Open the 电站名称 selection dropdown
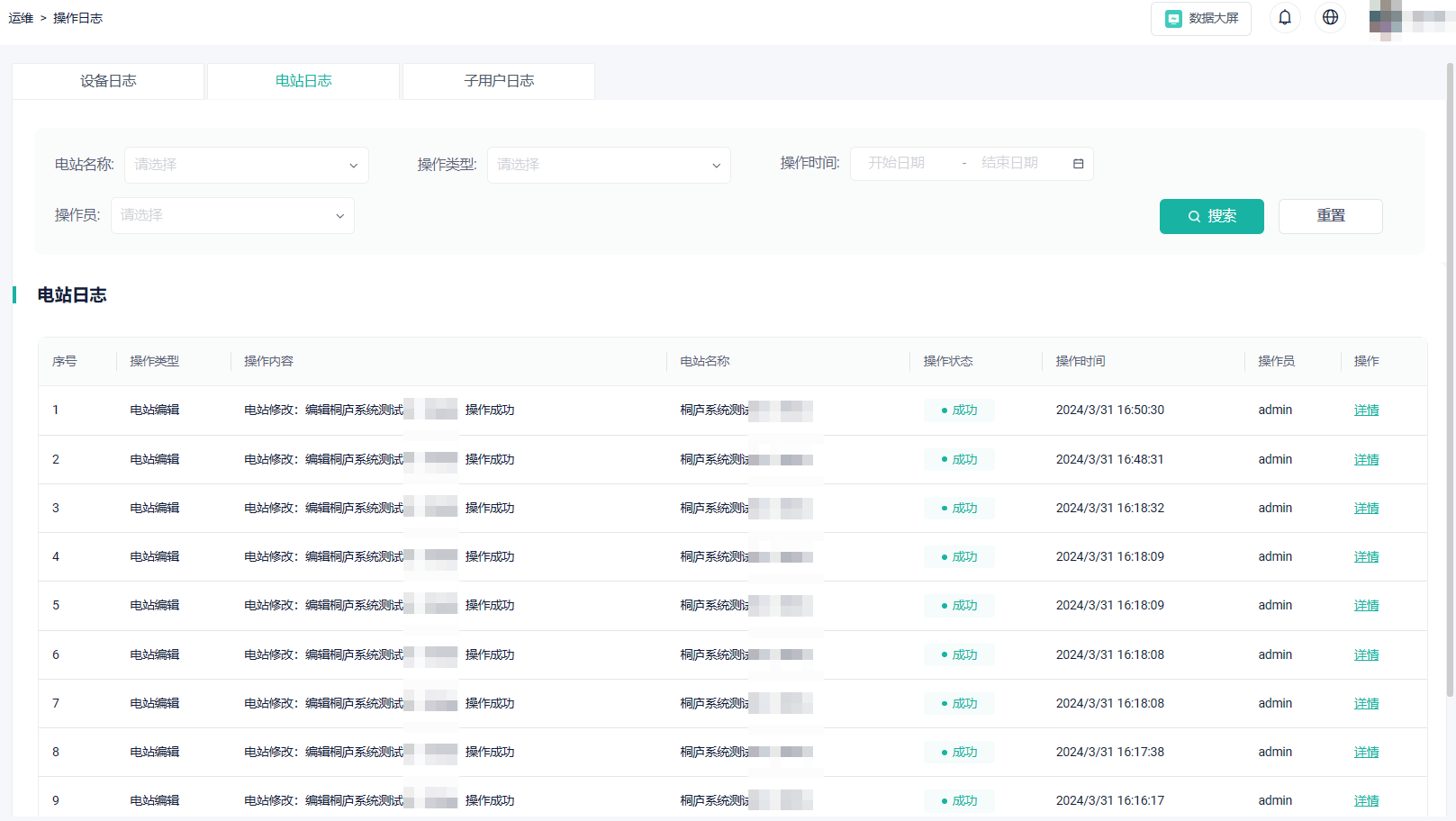Screen dimensions: 1456x821 coord(246,165)
